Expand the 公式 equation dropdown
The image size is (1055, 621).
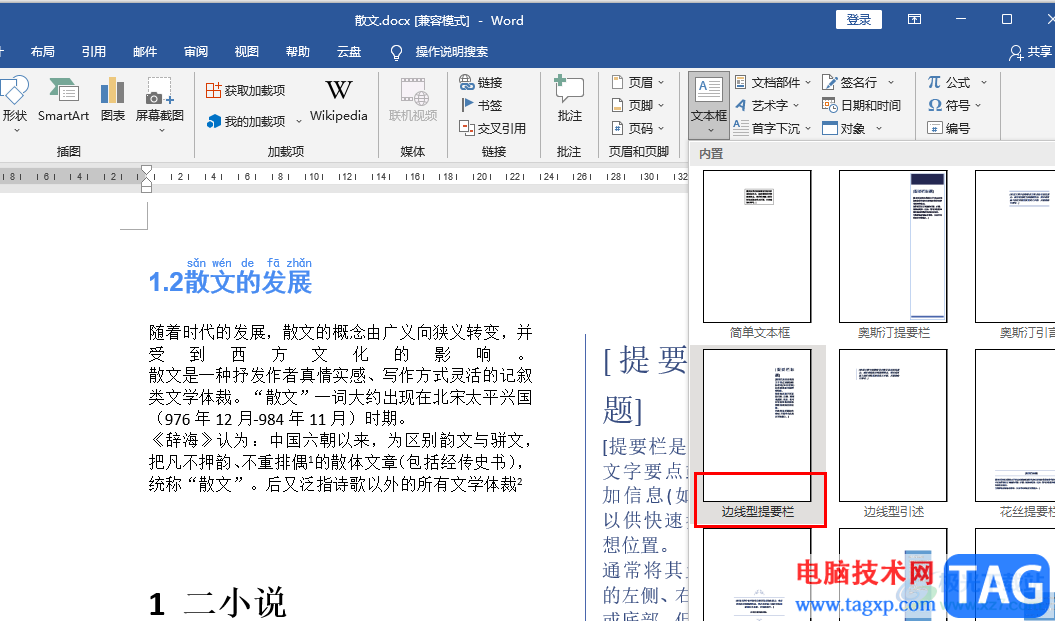point(983,83)
